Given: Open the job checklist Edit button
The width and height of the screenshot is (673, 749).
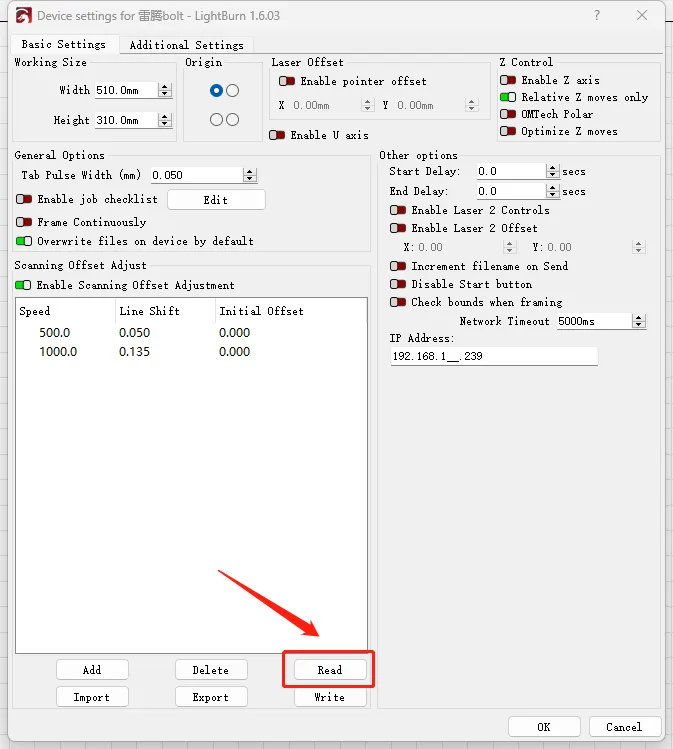Looking at the screenshot, I should point(216,200).
